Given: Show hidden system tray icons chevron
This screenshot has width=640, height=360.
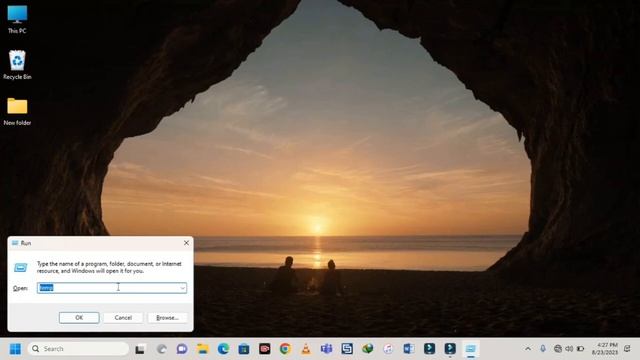Looking at the screenshot, I should tap(528, 349).
